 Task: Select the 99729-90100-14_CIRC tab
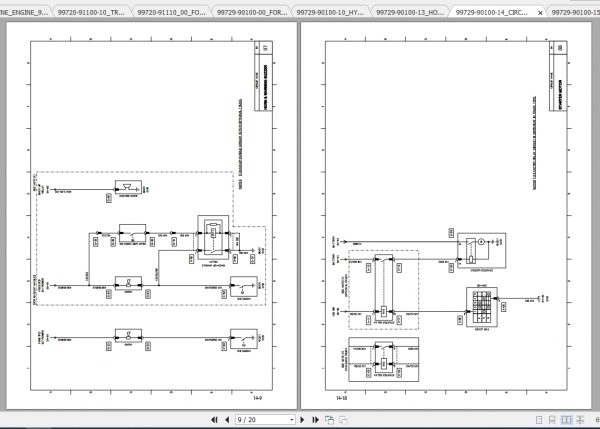click(x=492, y=12)
